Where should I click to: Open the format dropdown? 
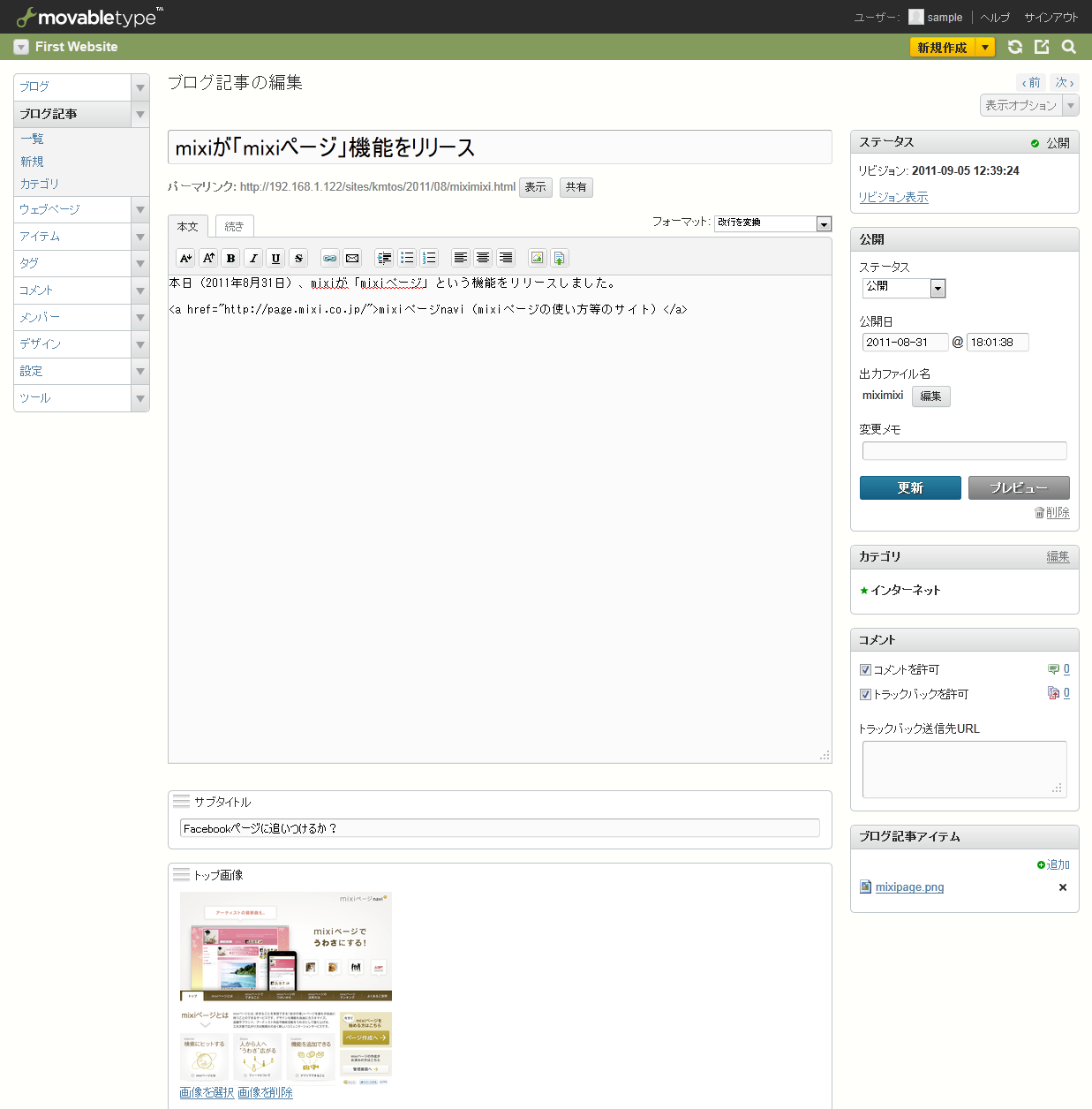point(773,223)
